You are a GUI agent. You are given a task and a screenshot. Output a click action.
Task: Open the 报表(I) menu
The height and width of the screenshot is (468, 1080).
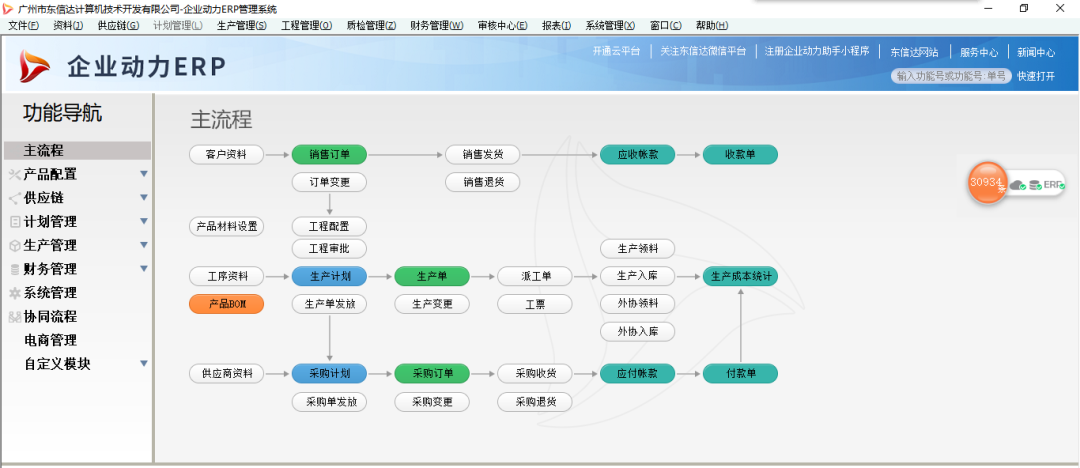point(556,25)
